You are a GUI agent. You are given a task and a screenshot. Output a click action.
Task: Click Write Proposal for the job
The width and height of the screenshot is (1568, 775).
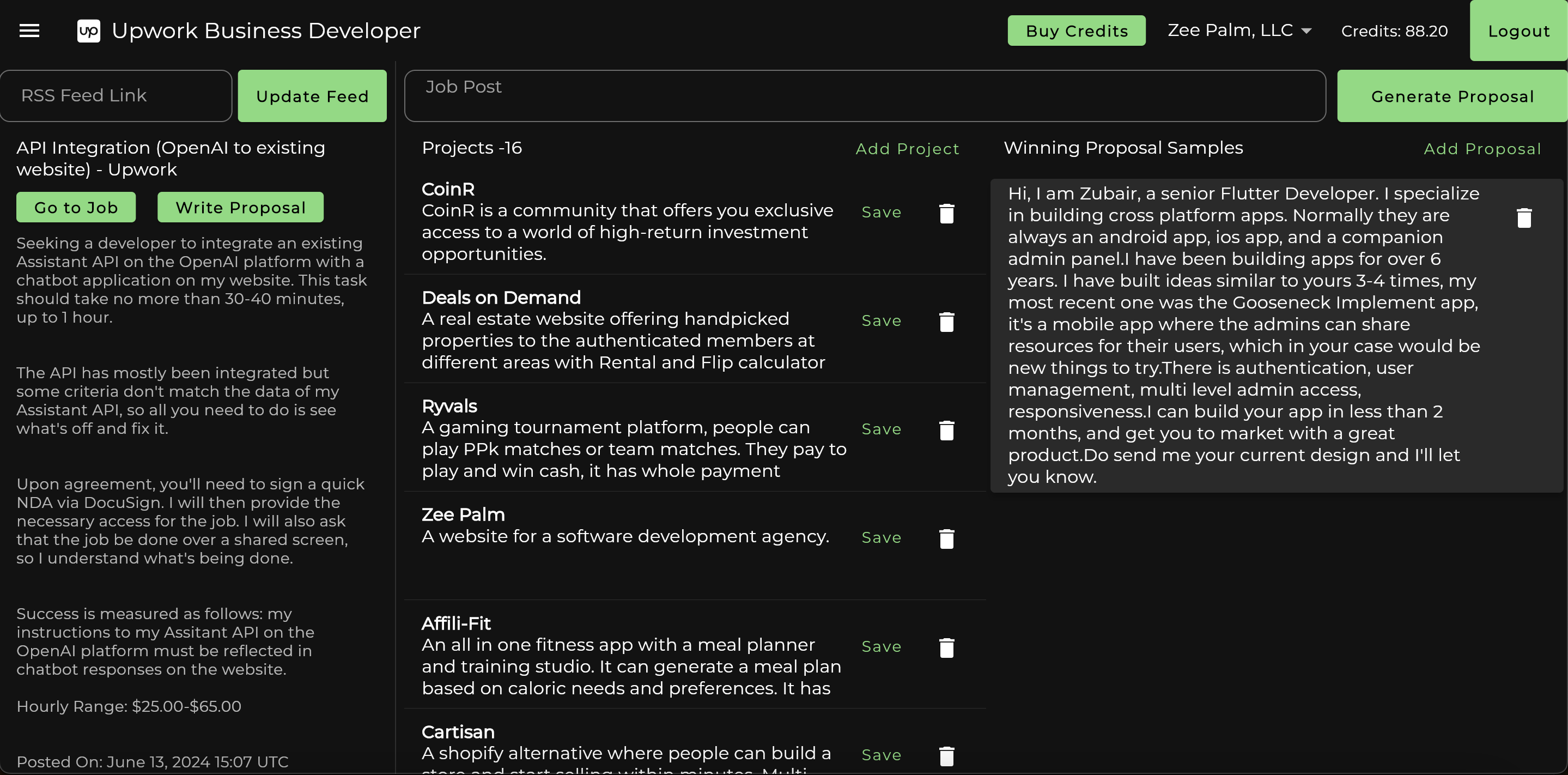(x=240, y=208)
